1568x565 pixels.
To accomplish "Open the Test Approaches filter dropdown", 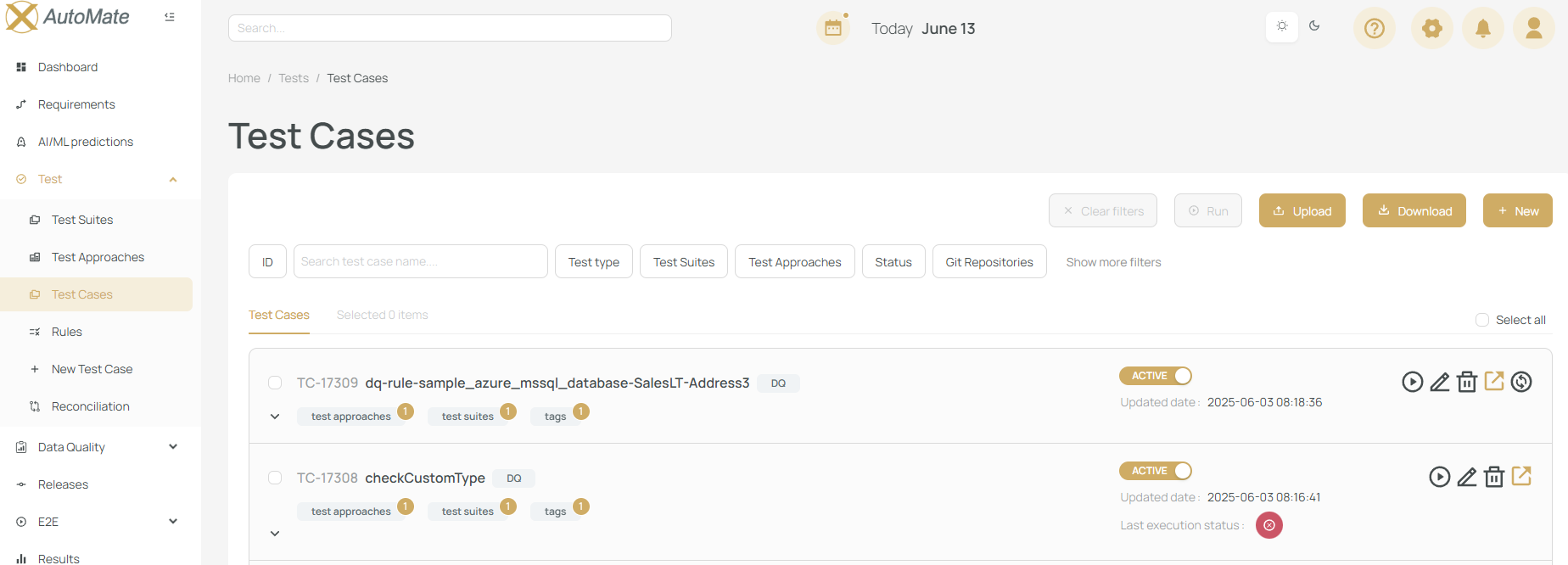I will (x=795, y=261).
